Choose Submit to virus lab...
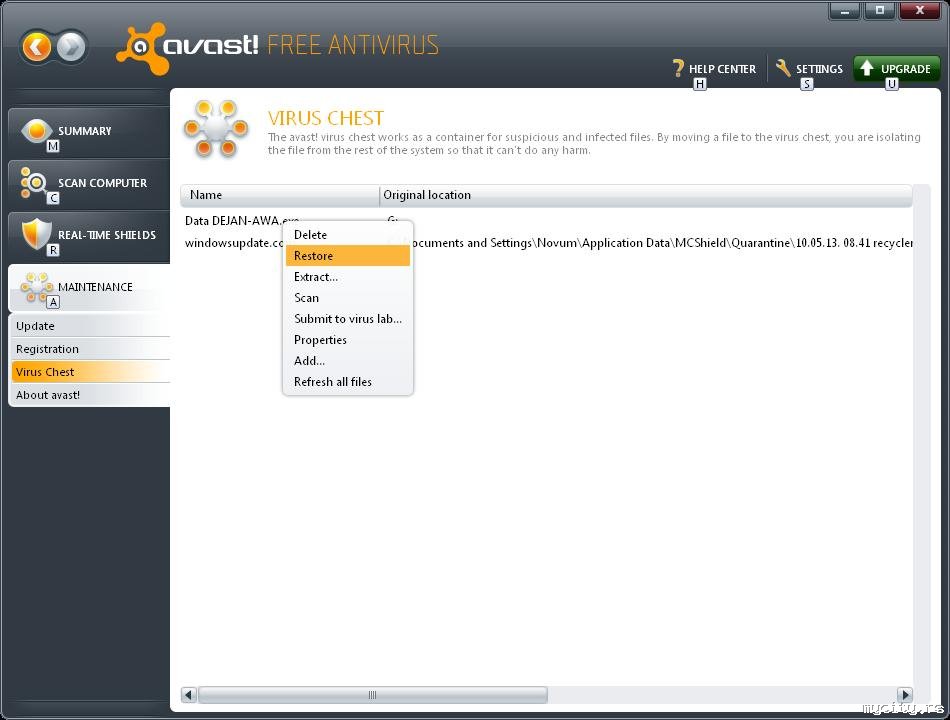This screenshot has width=950, height=720. click(x=348, y=319)
